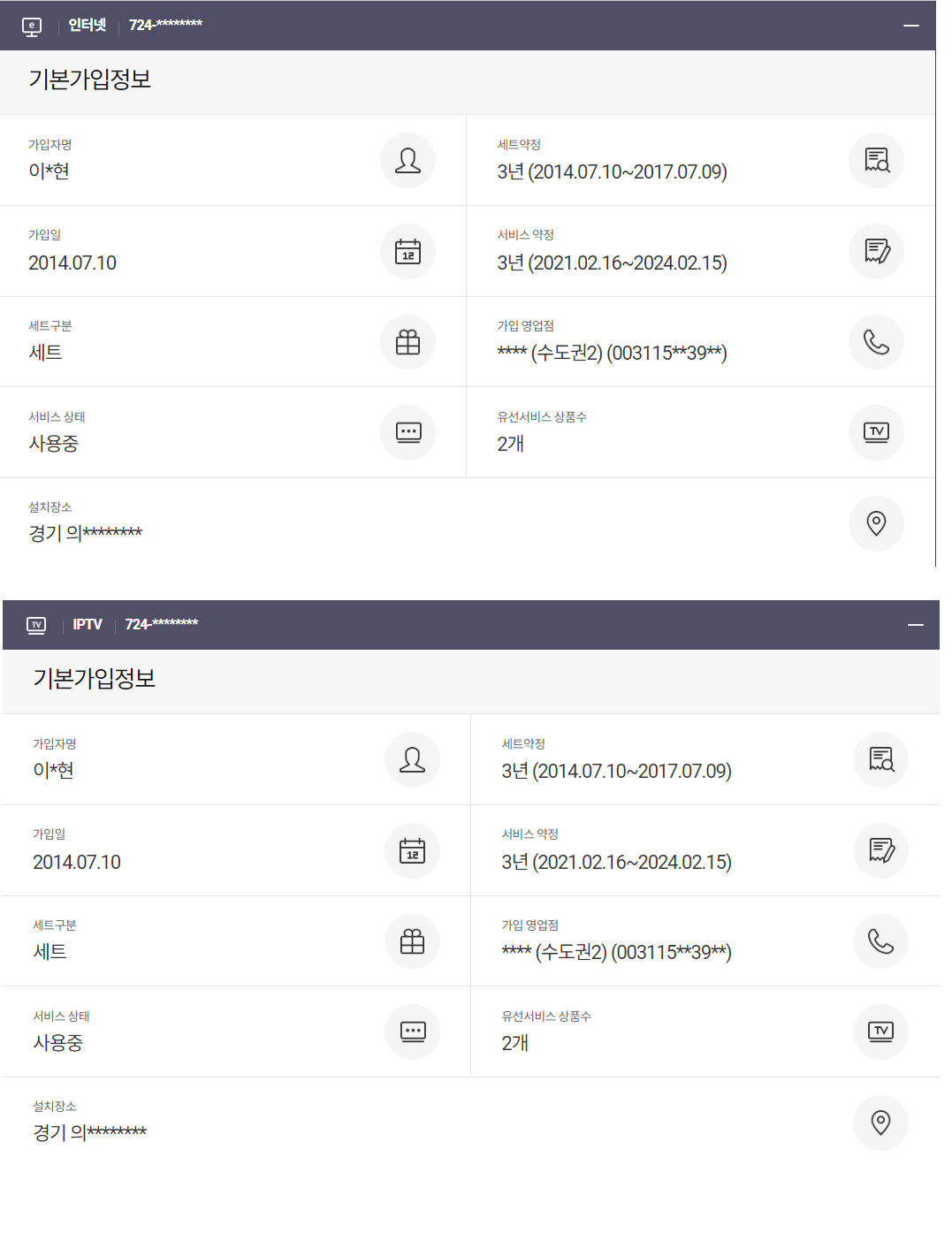Click the 유선서비스 상품수 TV icon in 인터넷 section
Screen dimensions: 952x1241
(876, 432)
